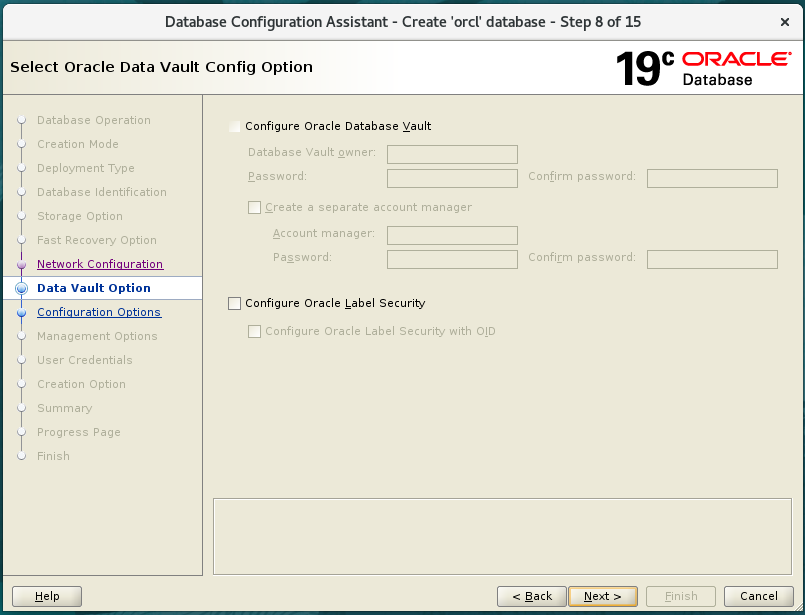Click the Deployment Type step label
805x615 pixels.
tap(86, 168)
